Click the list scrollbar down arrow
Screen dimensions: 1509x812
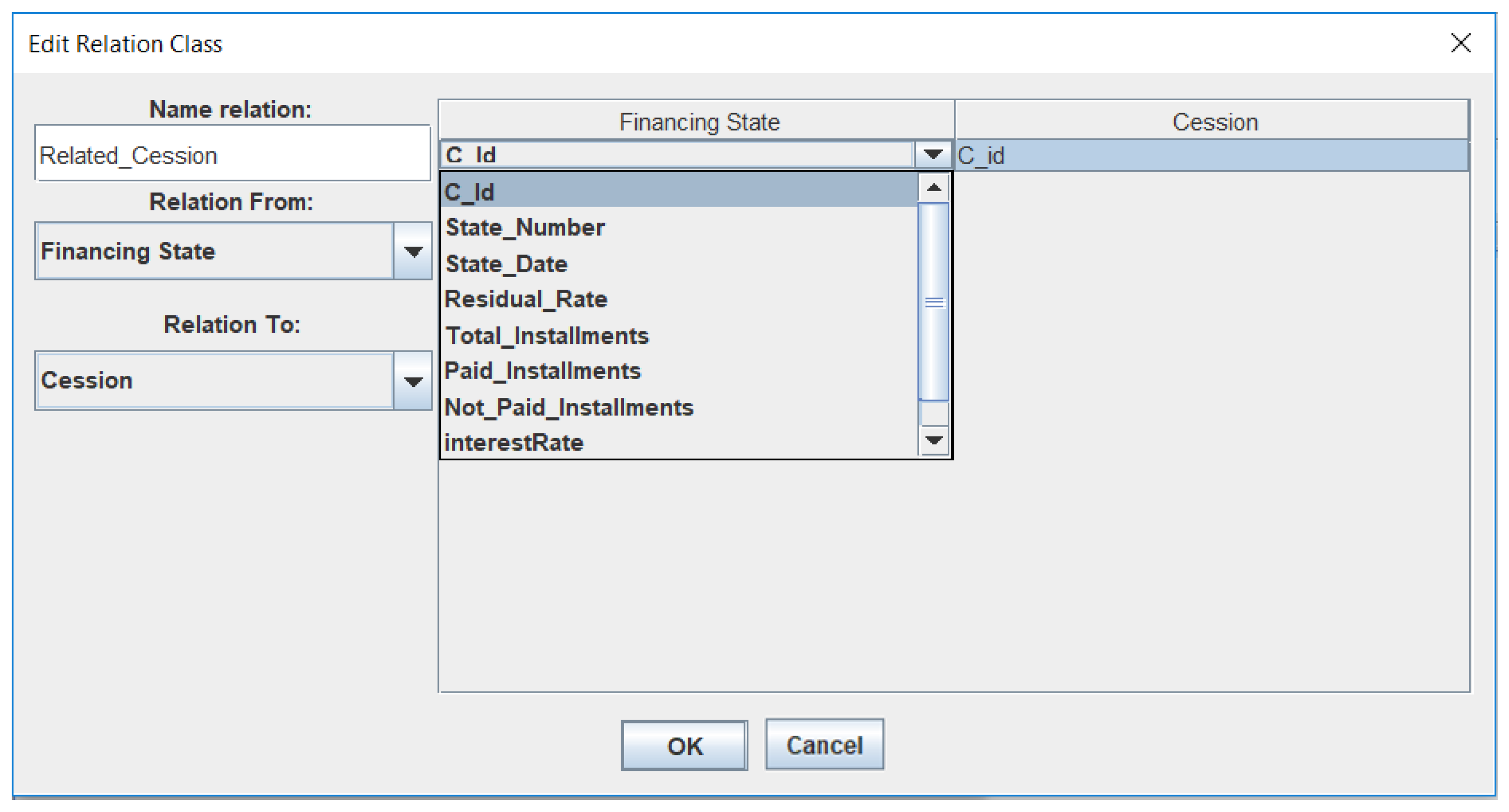tap(934, 440)
